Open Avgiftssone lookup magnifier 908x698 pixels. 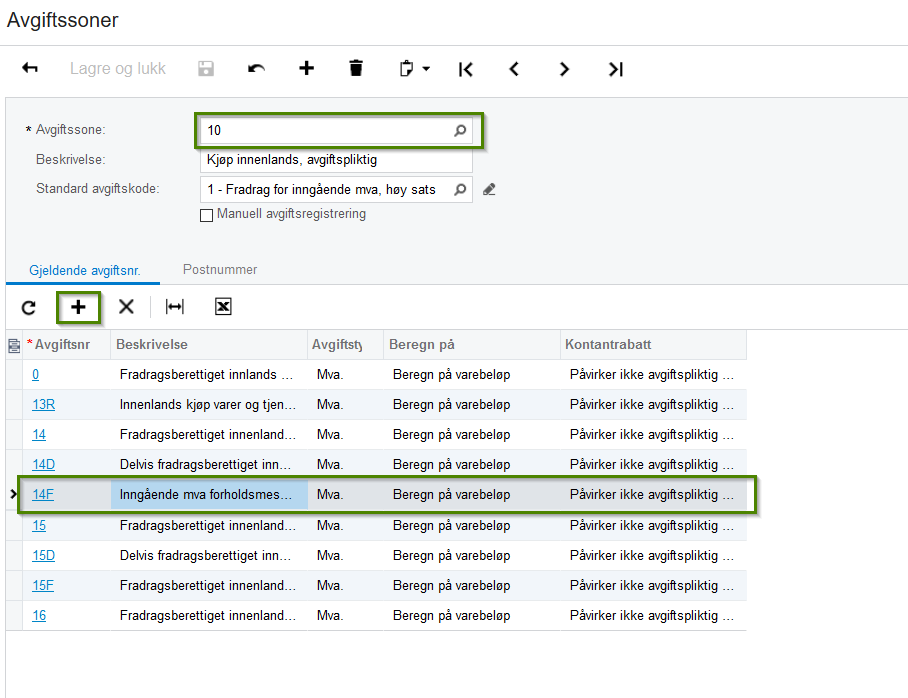(460, 130)
